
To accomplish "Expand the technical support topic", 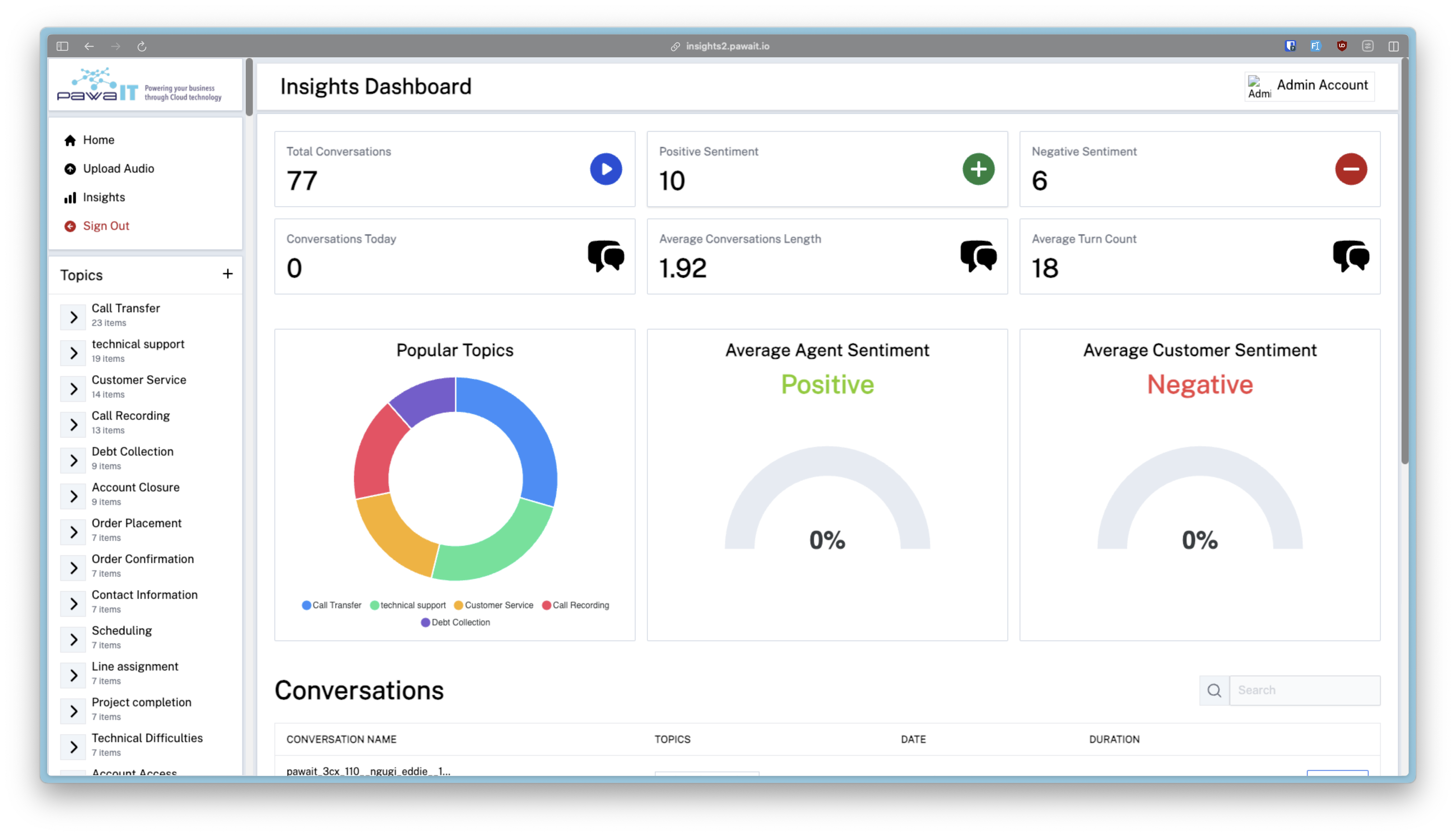I will [73, 352].
